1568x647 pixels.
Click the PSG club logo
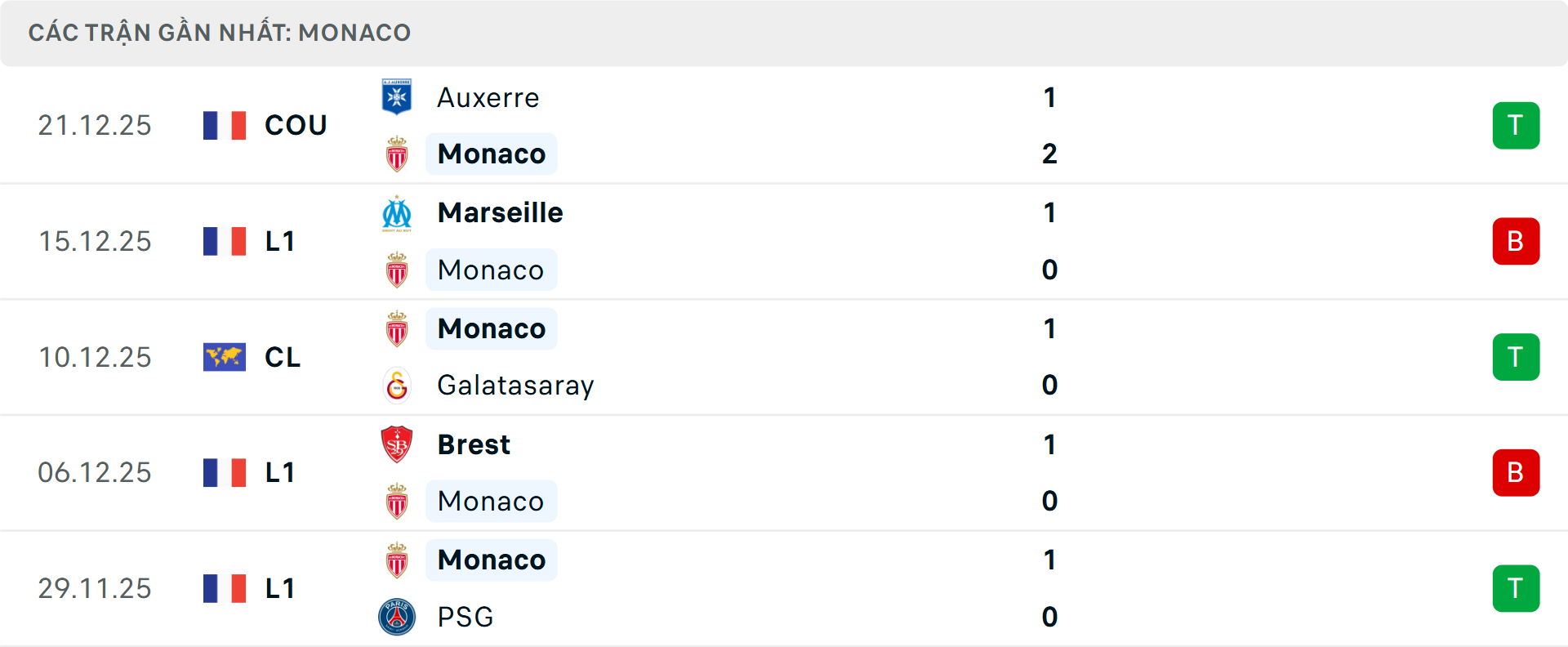tap(397, 617)
